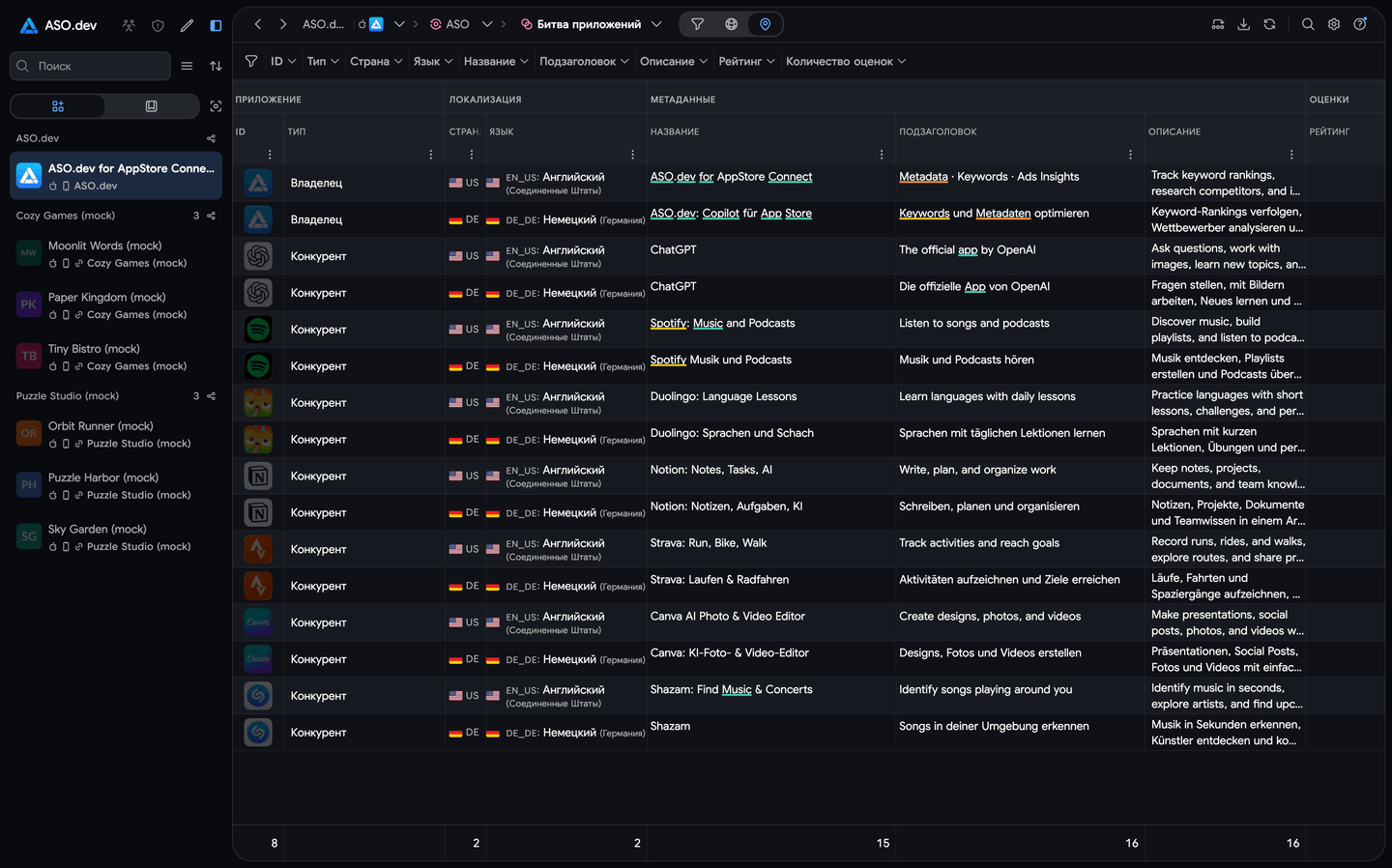Click the funnel icon in the filter bar
1392x868 pixels.
coord(251,61)
